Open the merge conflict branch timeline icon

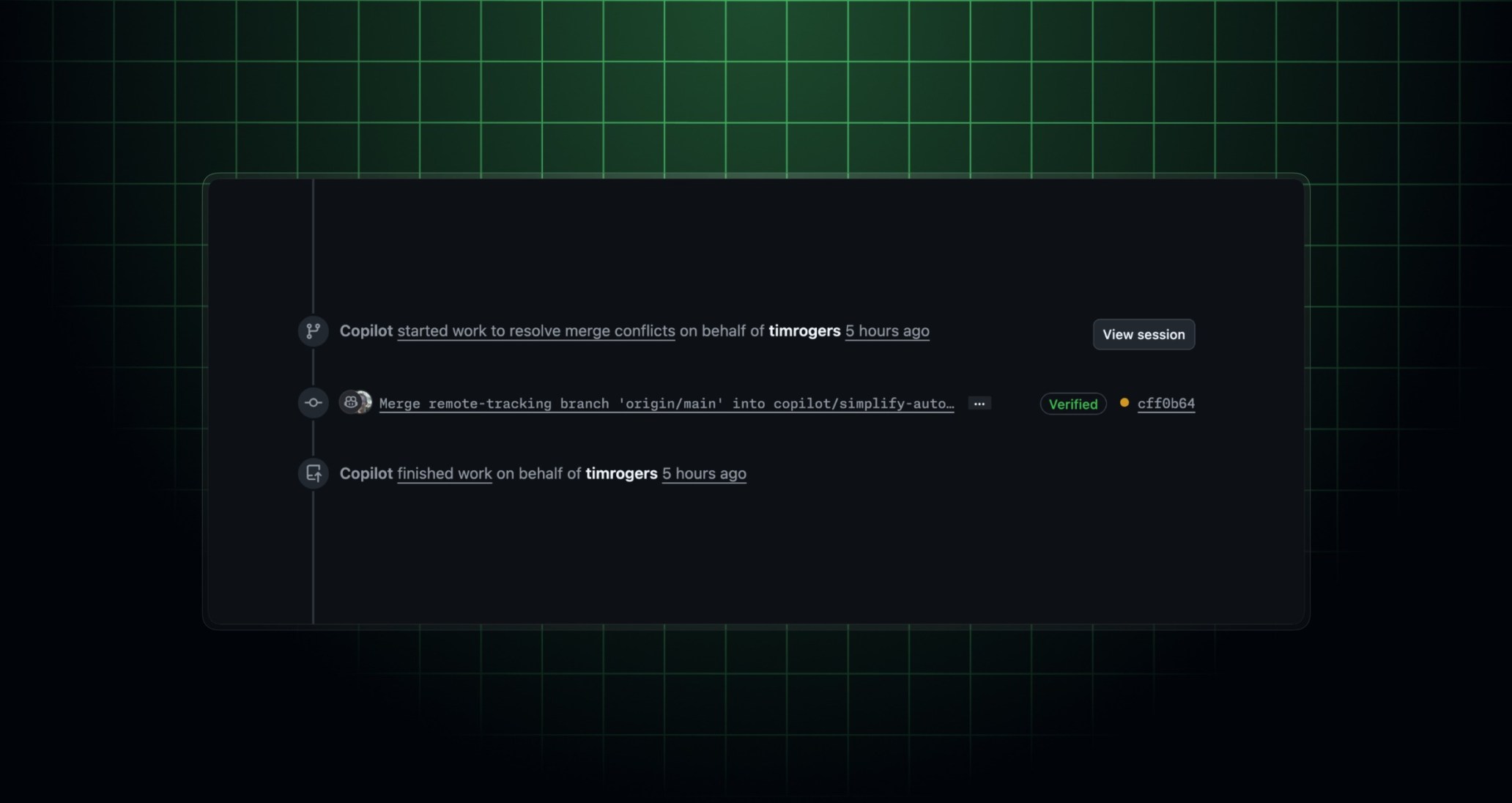point(313,331)
